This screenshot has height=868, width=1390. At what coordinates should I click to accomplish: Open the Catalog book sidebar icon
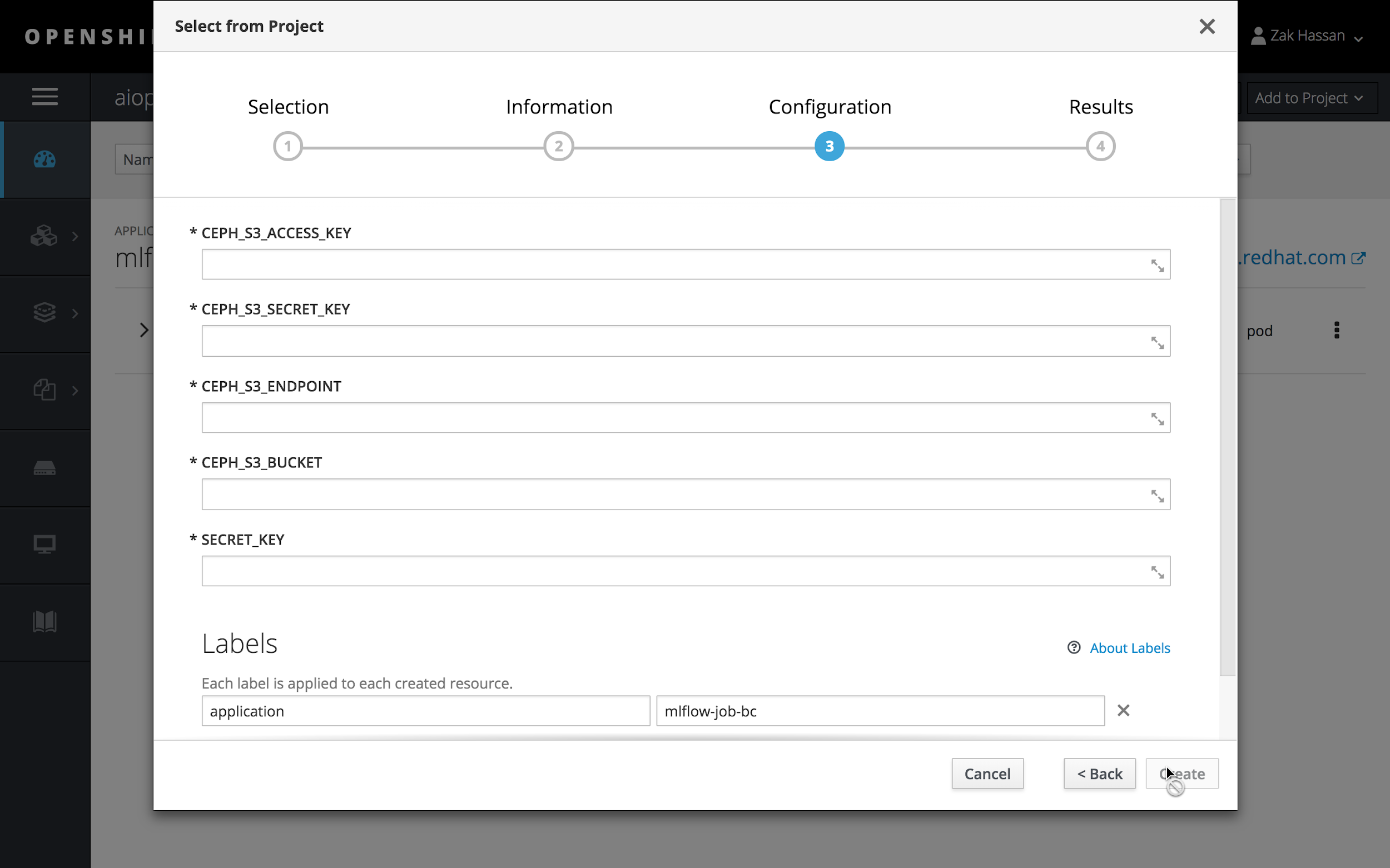pyautogui.click(x=45, y=621)
